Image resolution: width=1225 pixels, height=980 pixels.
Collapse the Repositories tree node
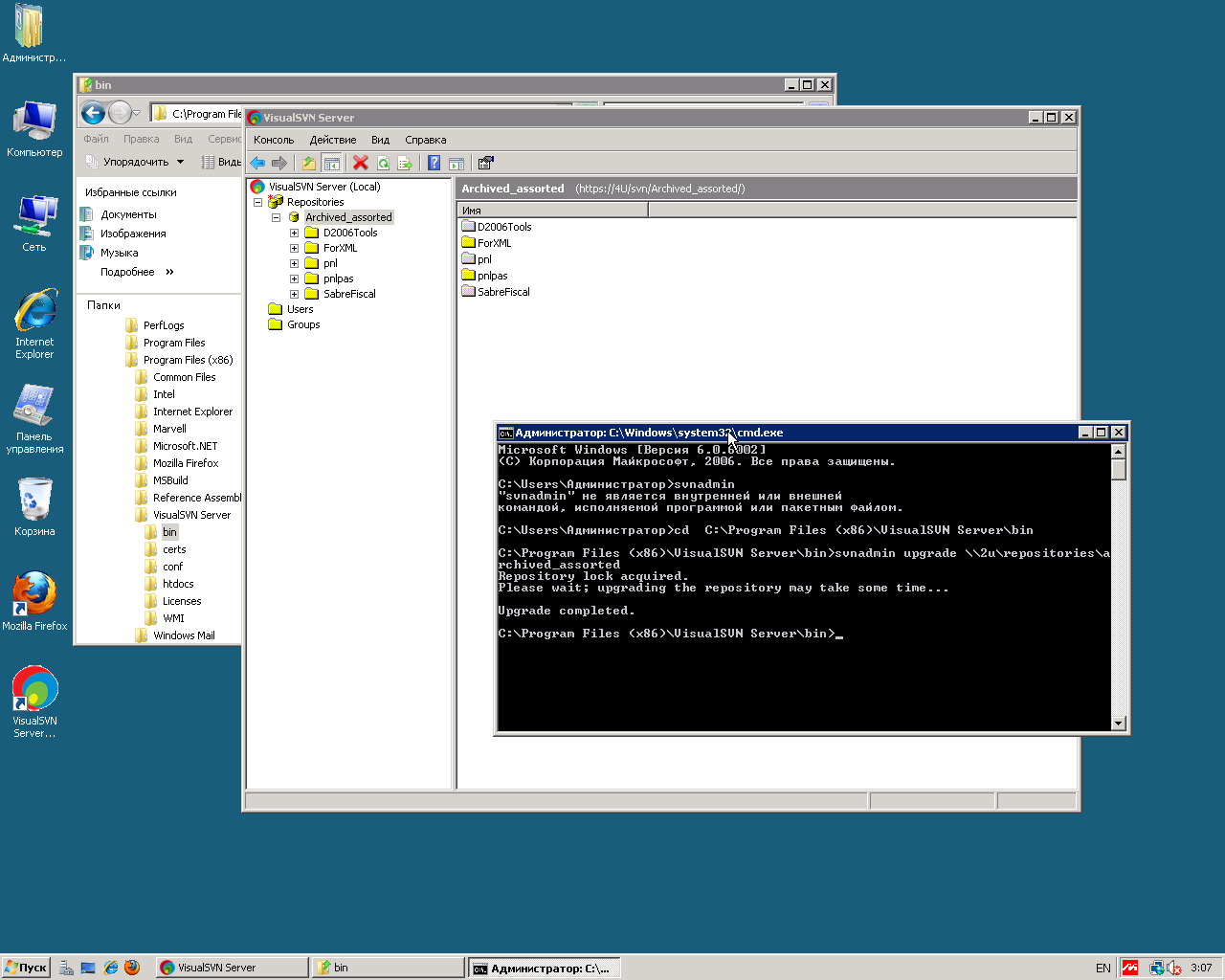point(257,202)
